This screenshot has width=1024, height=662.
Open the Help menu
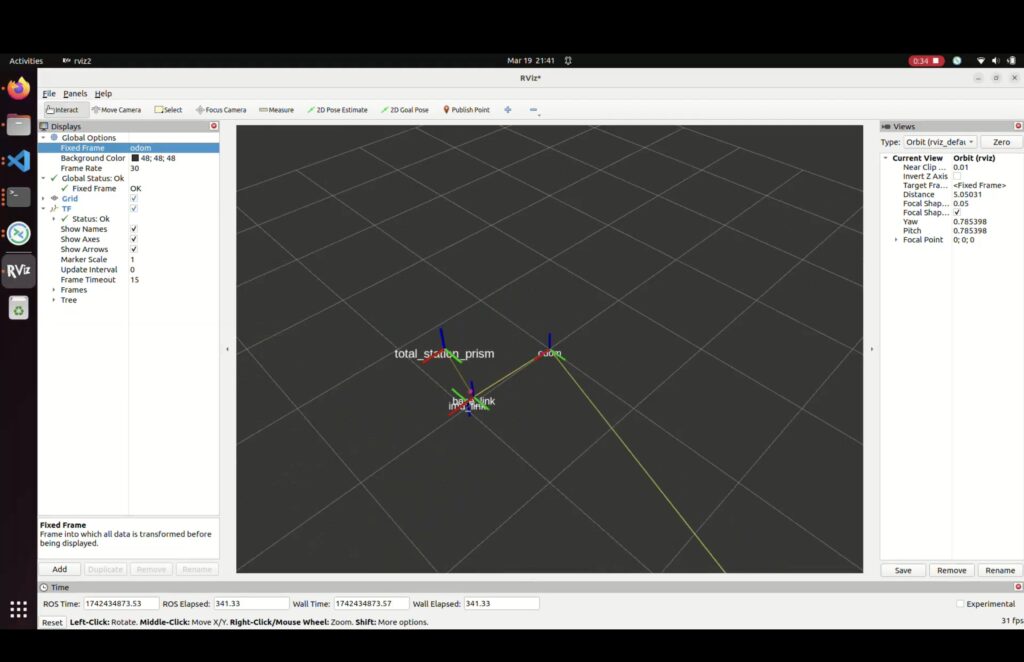pyautogui.click(x=103, y=93)
